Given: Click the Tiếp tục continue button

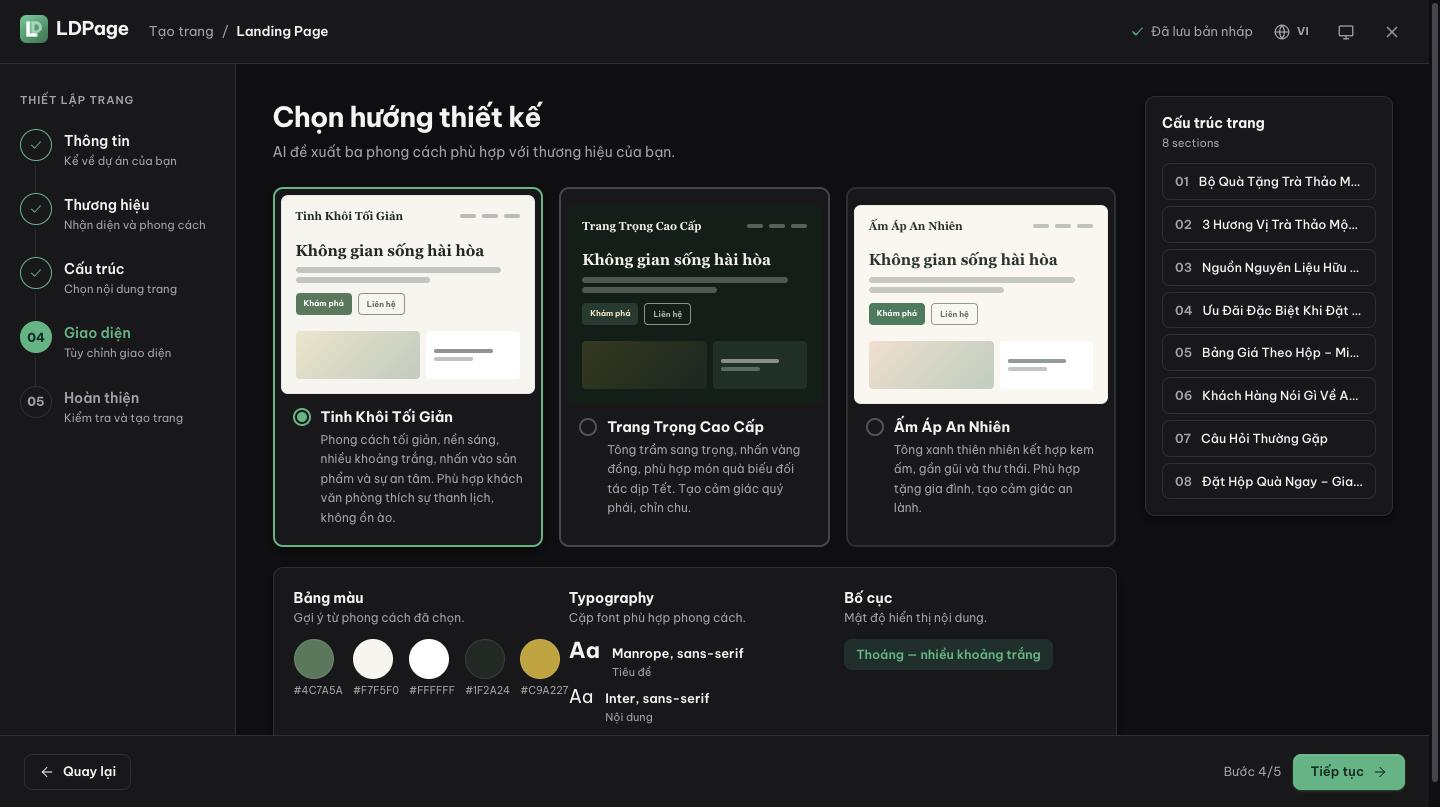Looking at the screenshot, I should tap(1349, 772).
